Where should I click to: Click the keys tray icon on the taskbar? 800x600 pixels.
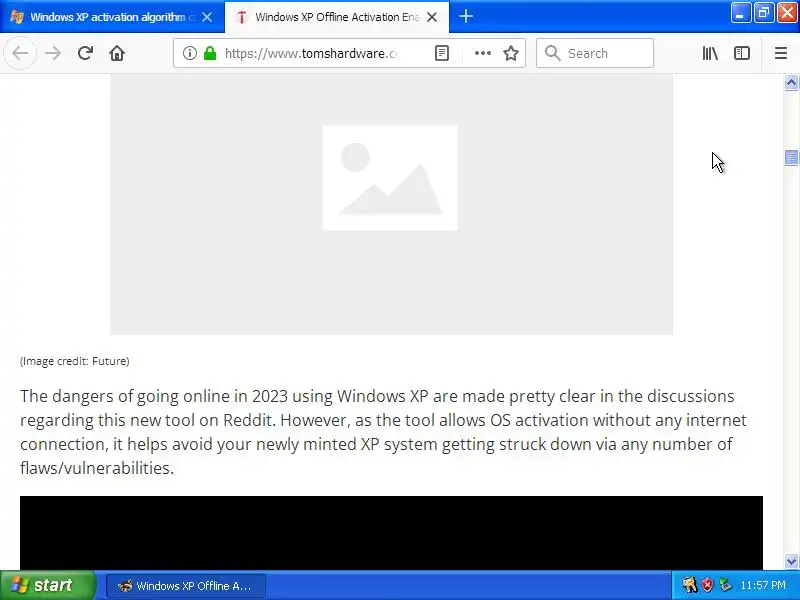tap(690, 585)
